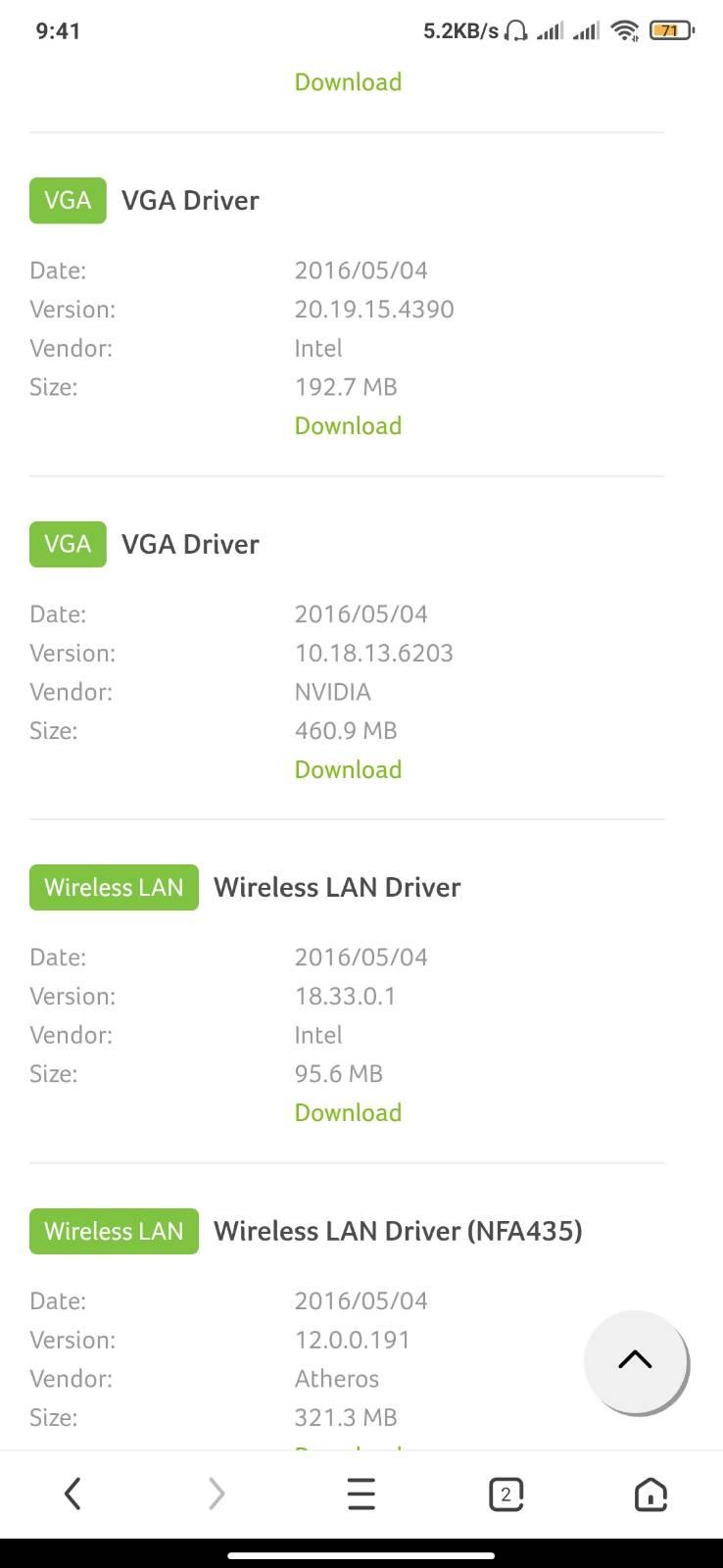Download the NVIDIA VGA Driver
Image resolution: width=723 pixels, height=1568 pixels.
[x=348, y=769]
